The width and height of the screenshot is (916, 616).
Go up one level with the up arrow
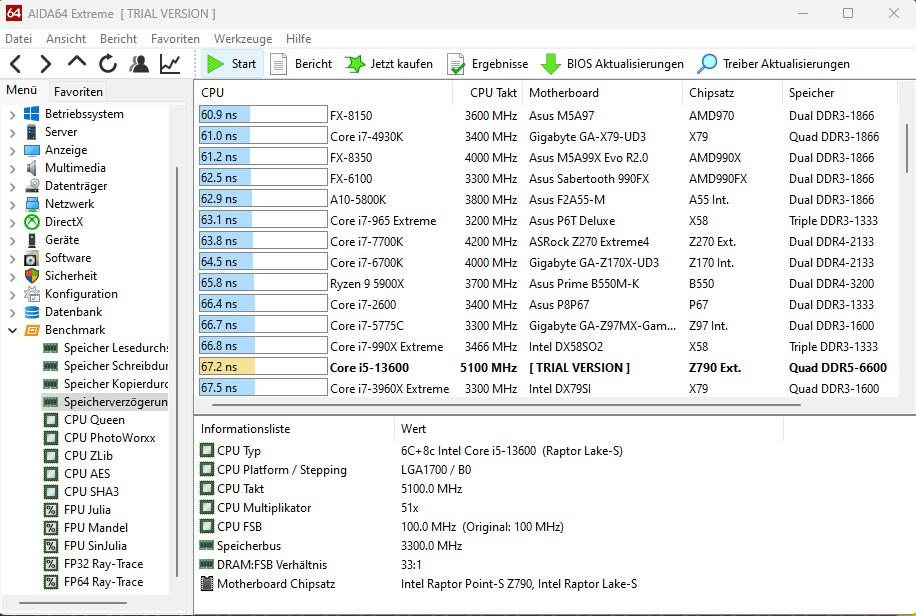pos(77,63)
